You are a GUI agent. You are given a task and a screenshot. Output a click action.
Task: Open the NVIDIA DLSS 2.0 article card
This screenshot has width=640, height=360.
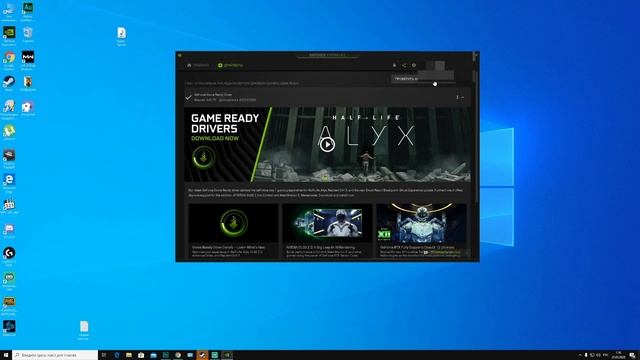[x=327, y=231]
